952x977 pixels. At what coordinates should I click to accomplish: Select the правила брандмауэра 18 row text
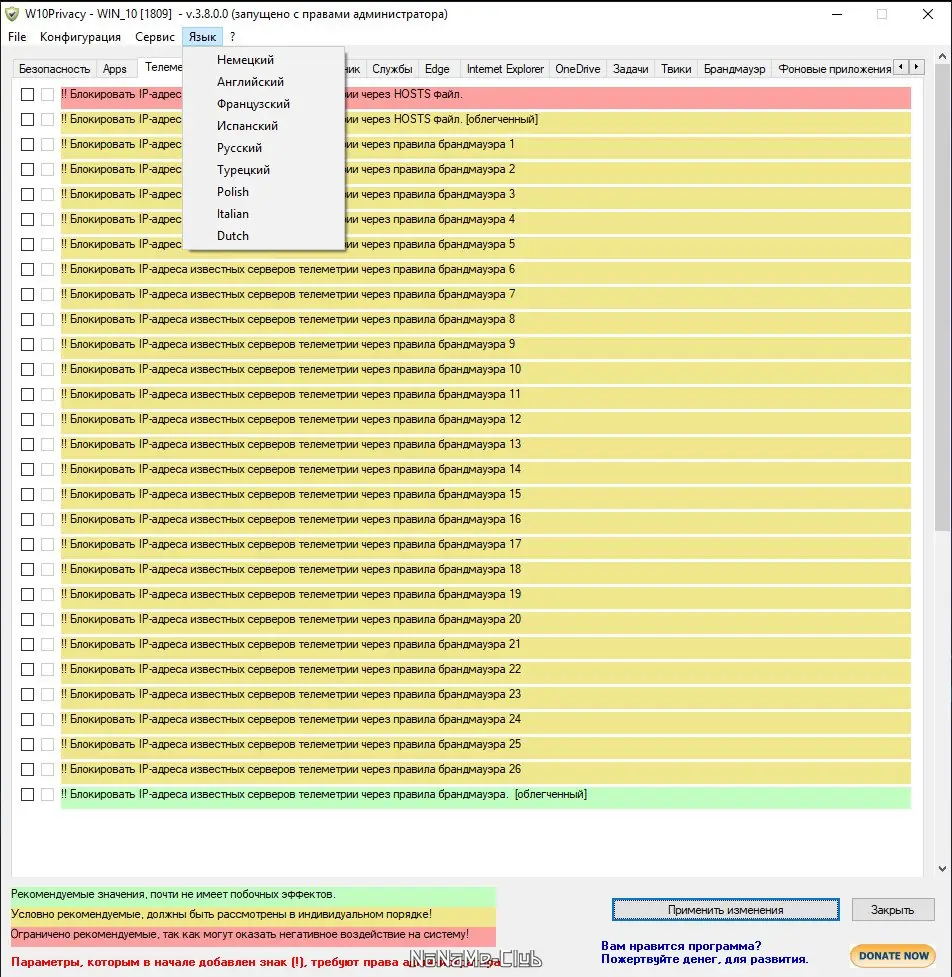point(290,570)
